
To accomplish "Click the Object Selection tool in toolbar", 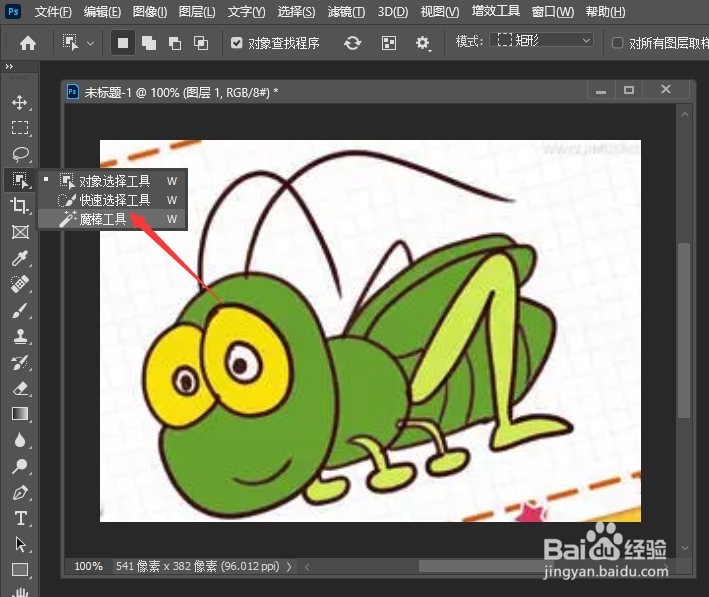I will coord(19,180).
